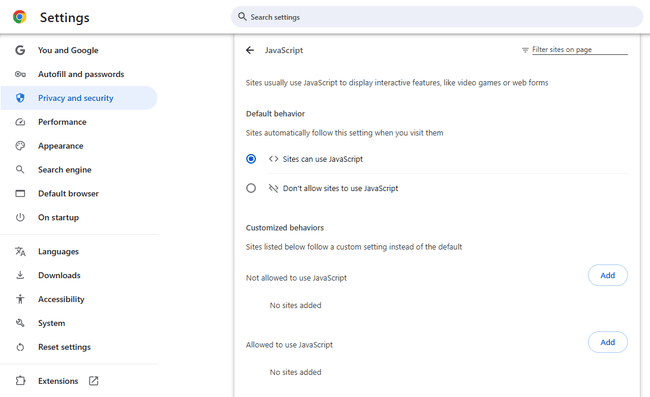Screen dimensions: 650x397
Task: Click the magnifier icon in search settings
Action: point(242,17)
